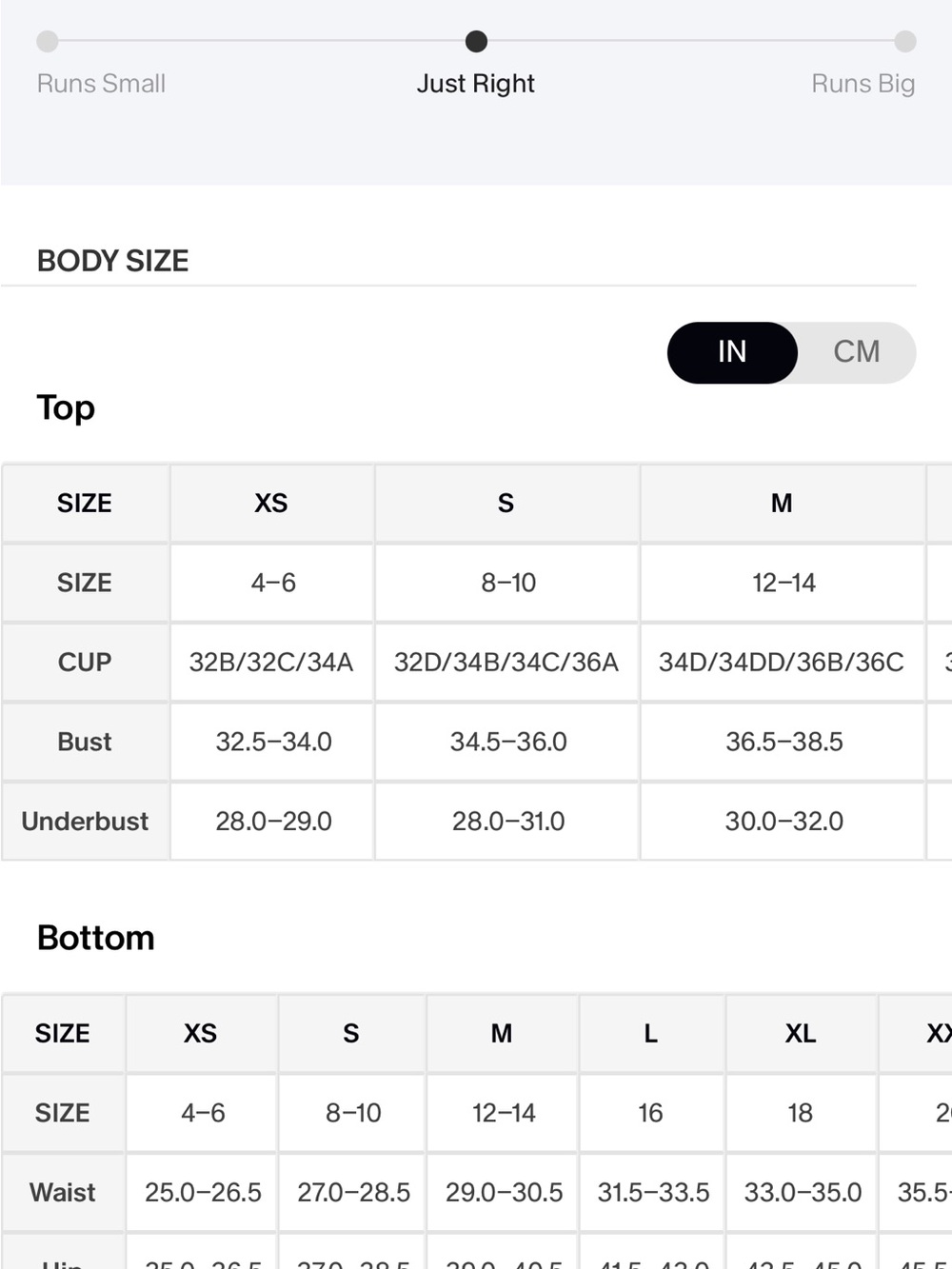
Task: Click the Runs Small label
Action: 101,84
